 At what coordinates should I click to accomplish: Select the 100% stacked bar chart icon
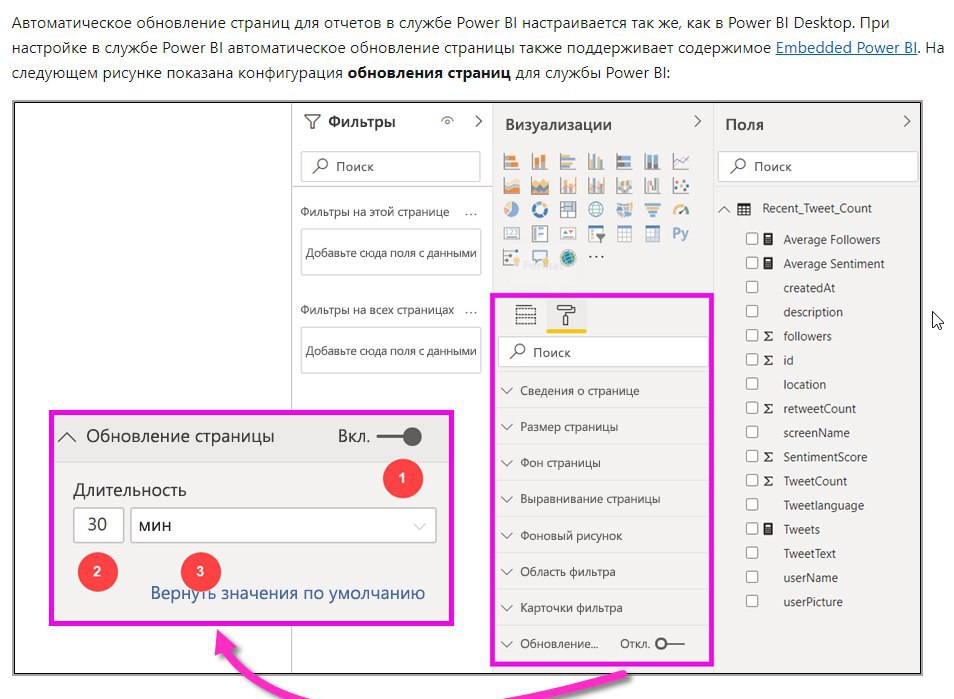coord(624,162)
